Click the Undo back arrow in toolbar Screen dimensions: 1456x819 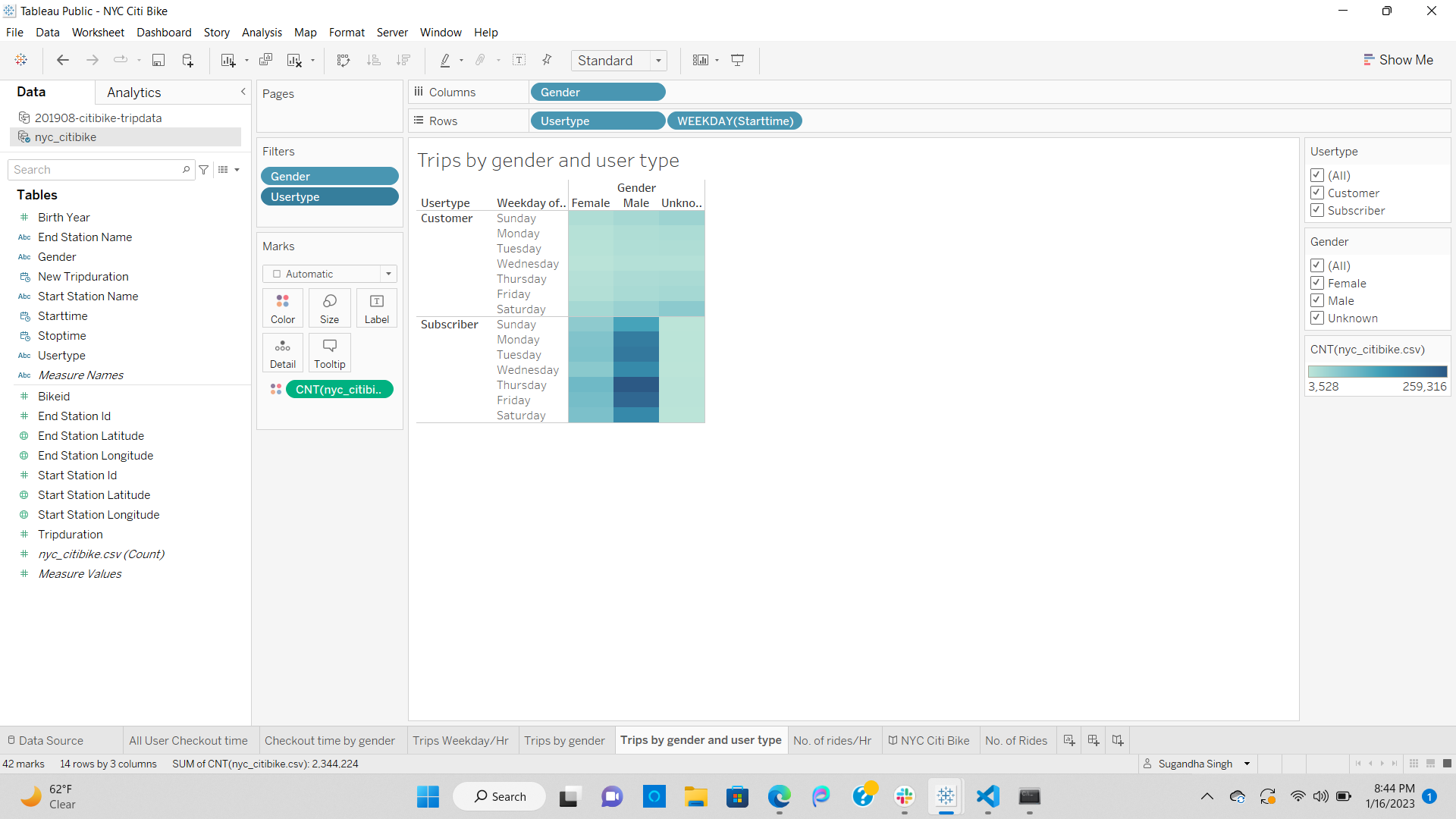point(63,60)
